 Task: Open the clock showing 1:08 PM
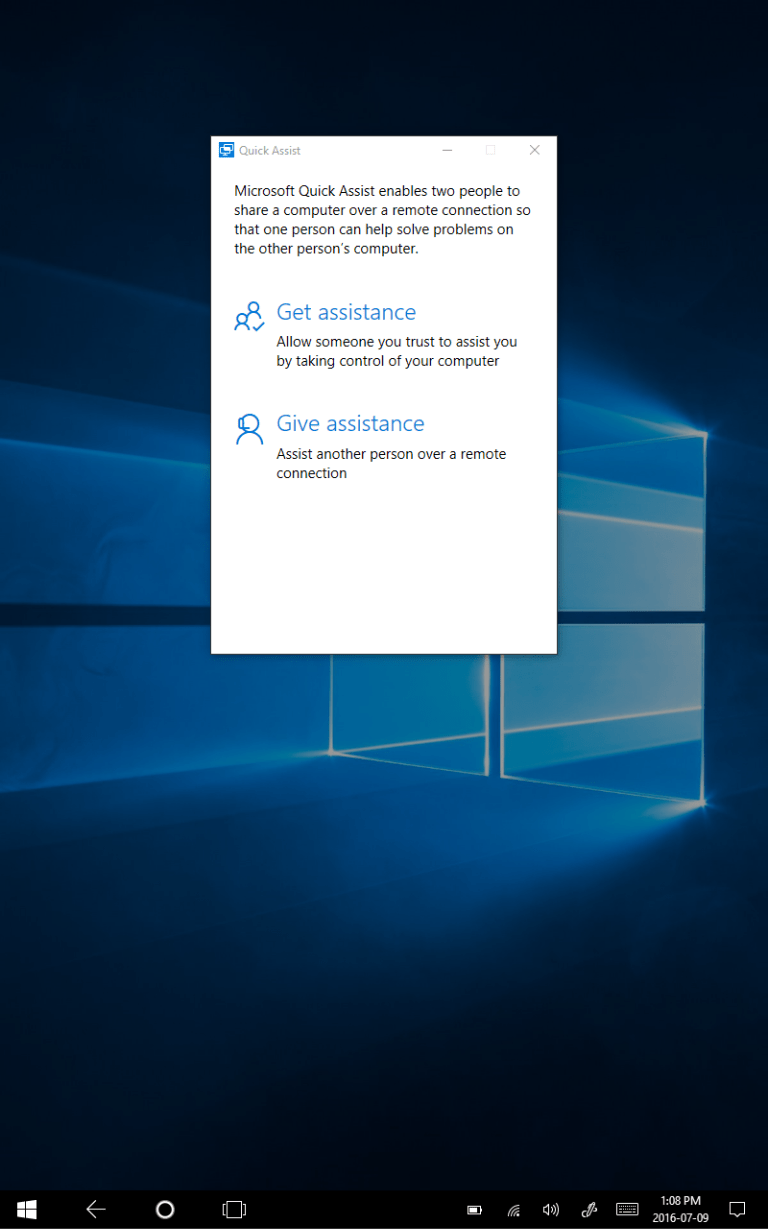click(x=681, y=1209)
